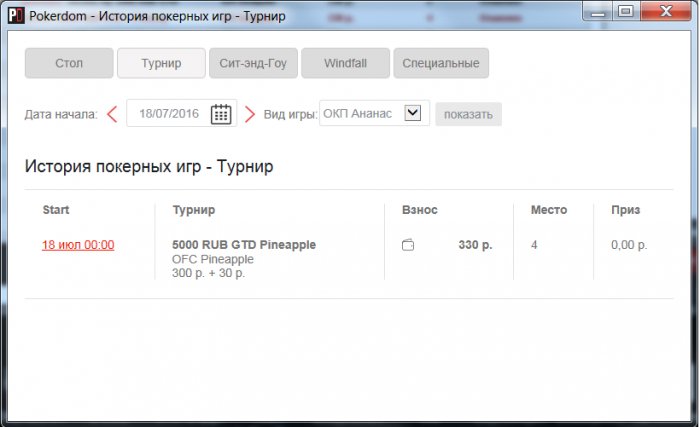Click the История покерных игр - Турнир heading
700x427 pixels.
point(149,167)
